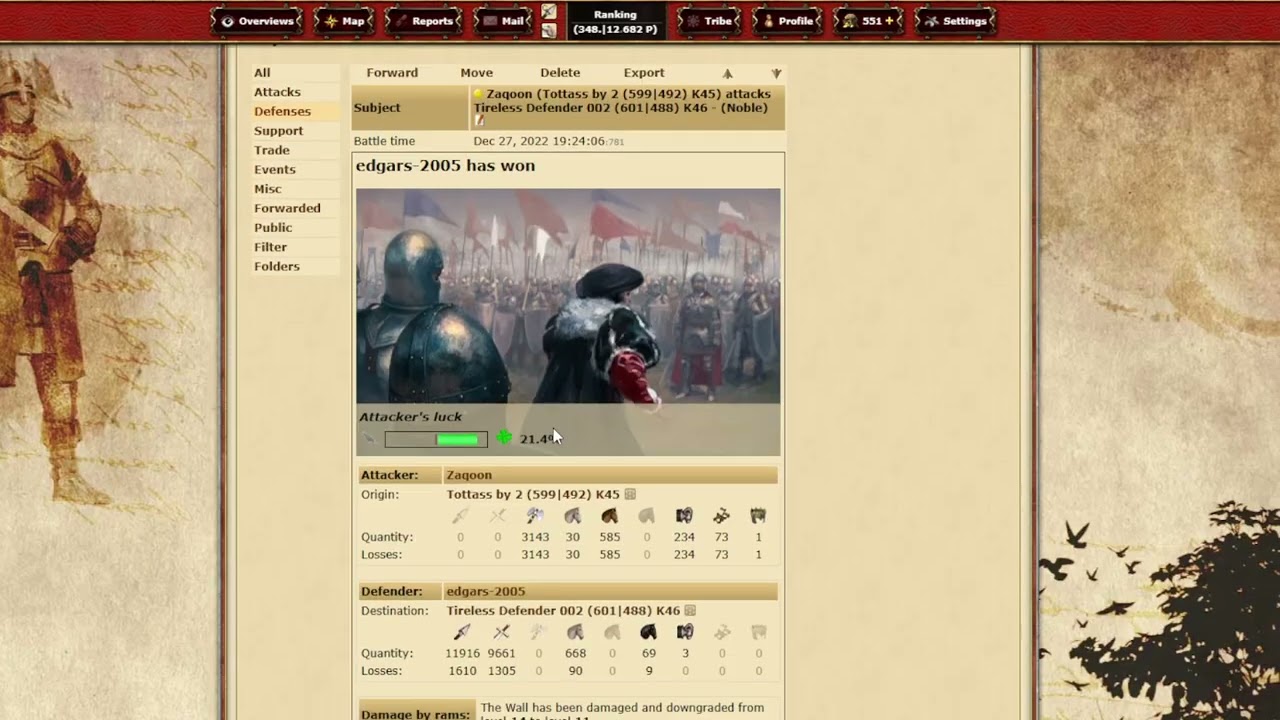
Task: Click attacker's scout unit icon
Action: (572, 516)
